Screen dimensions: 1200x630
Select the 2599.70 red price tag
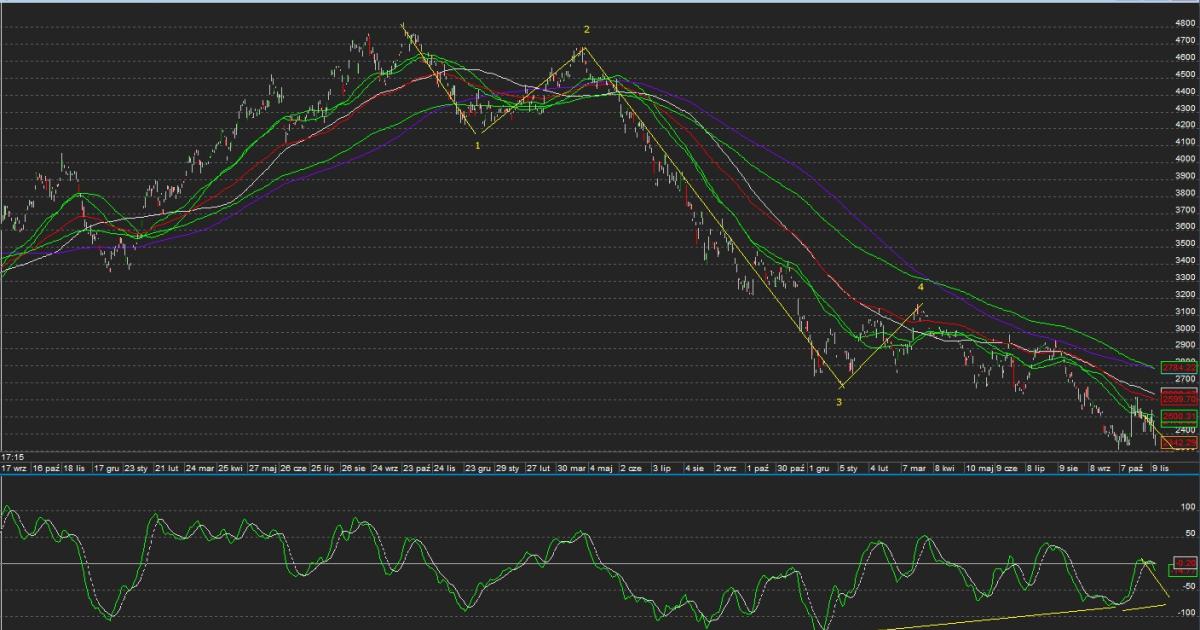click(x=1178, y=398)
